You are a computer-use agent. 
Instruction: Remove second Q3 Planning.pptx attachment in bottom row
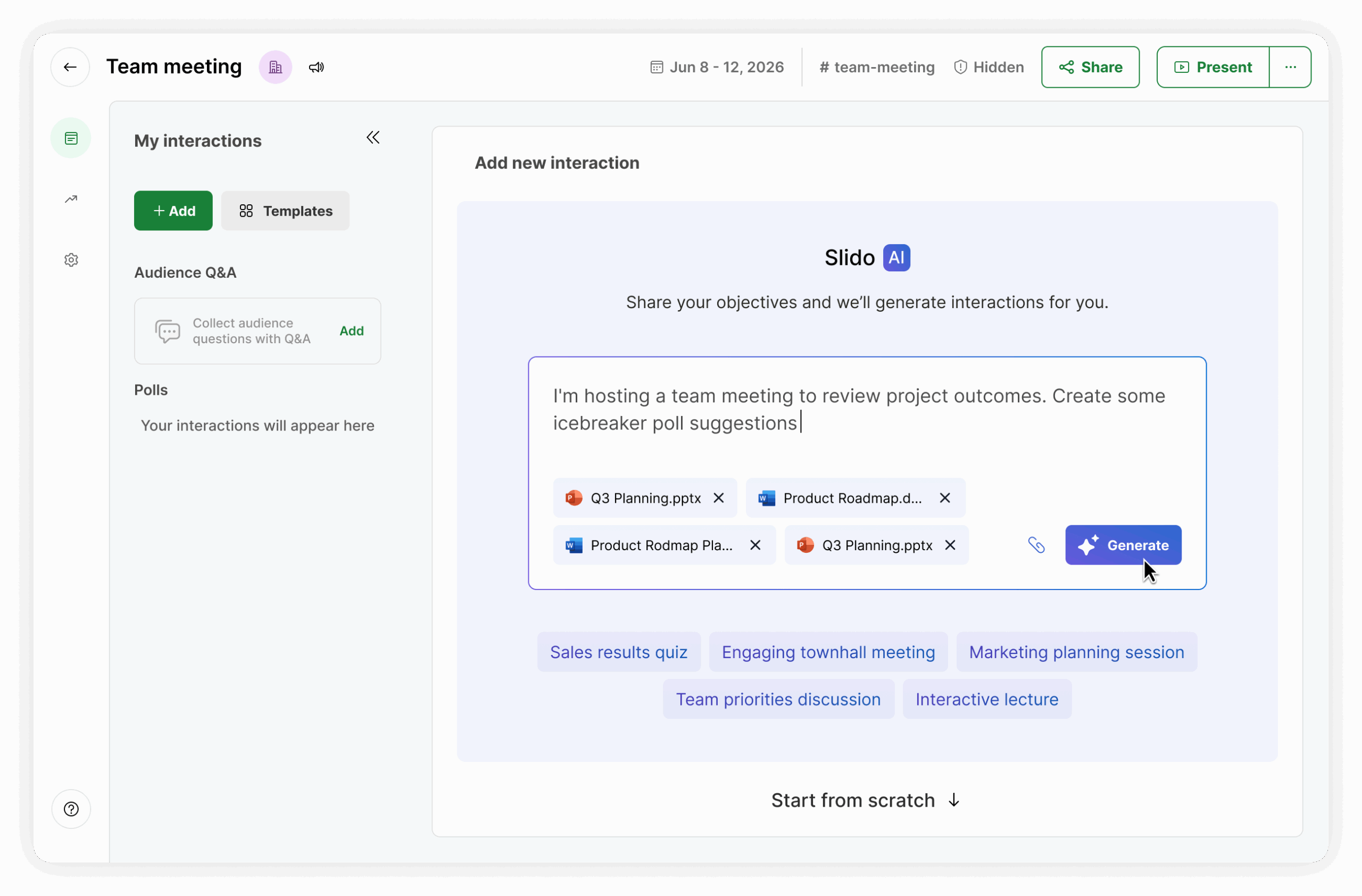[950, 545]
